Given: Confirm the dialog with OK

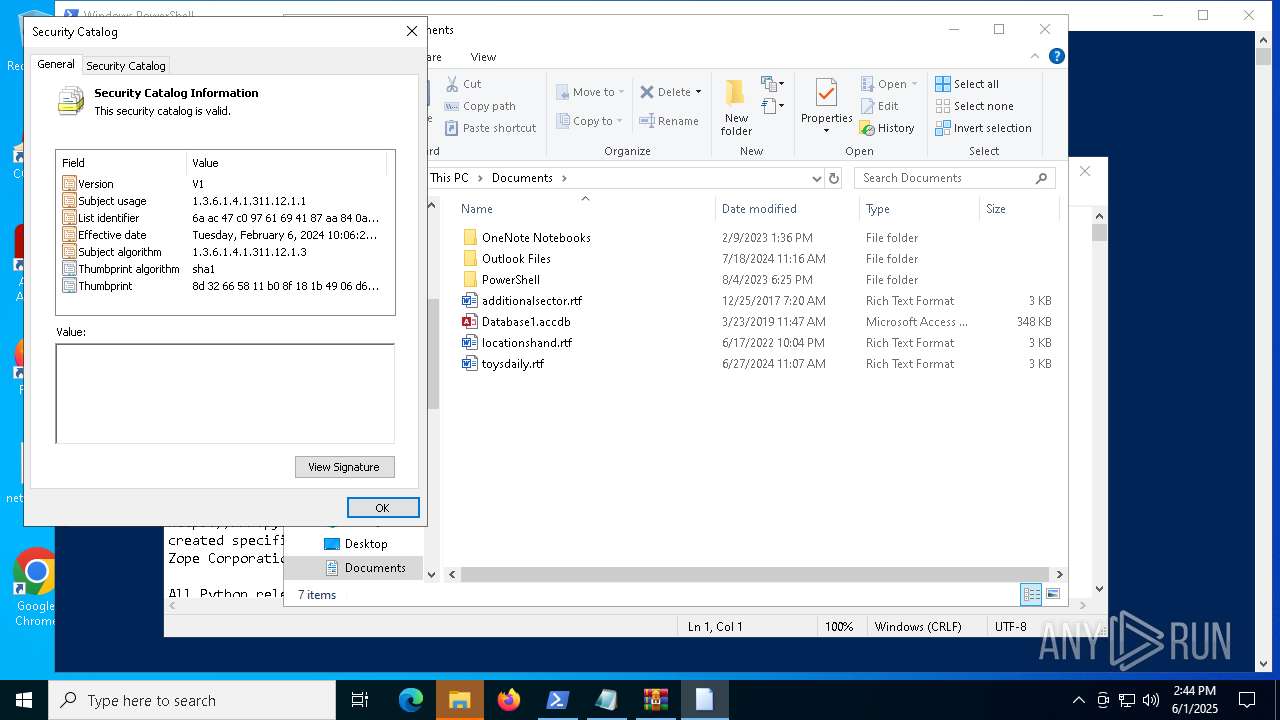Looking at the screenshot, I should (x=382, y=508).
